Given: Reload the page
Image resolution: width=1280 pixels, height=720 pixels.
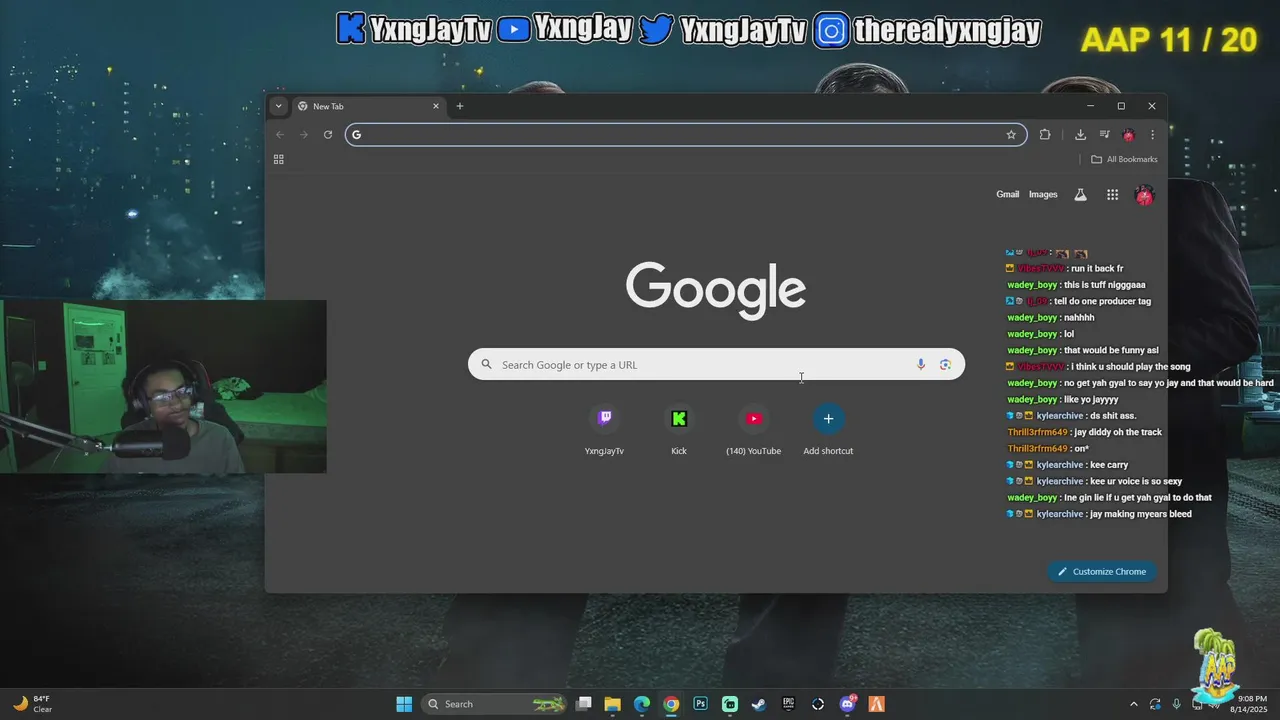Looking at the screenshot, I should point(327,135).
